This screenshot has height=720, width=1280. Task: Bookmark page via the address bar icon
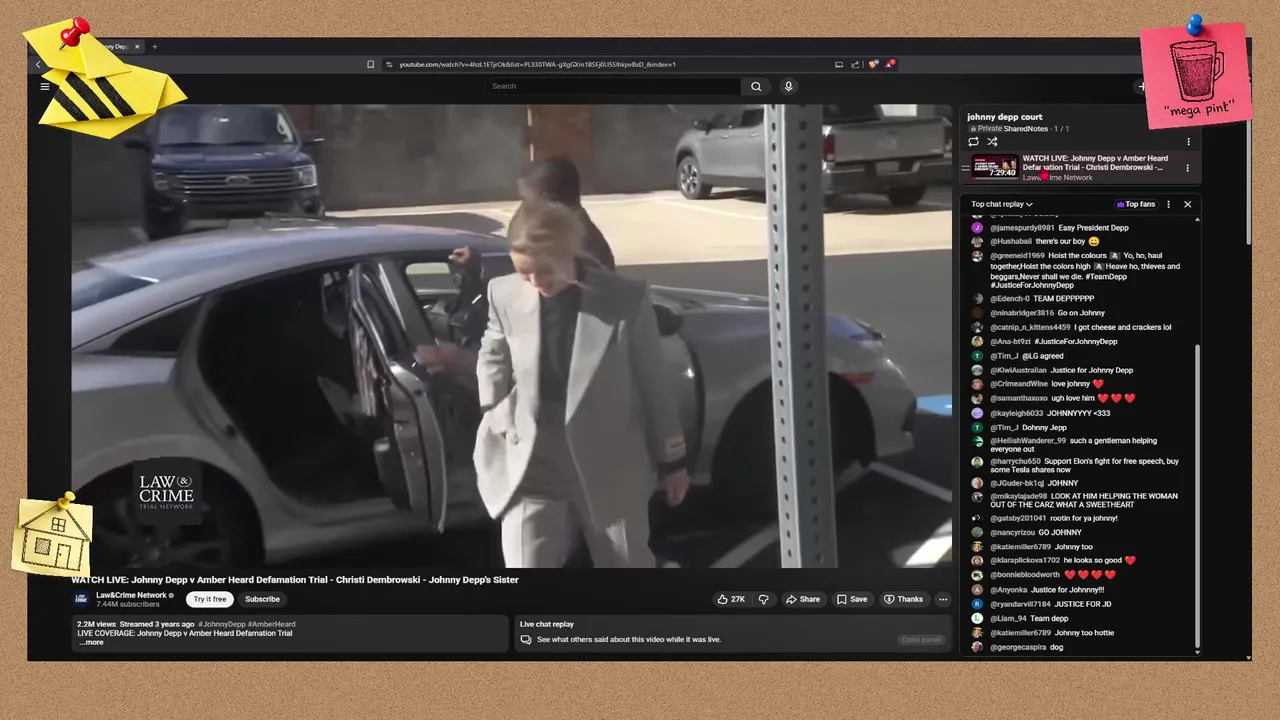pyautogui.click(x=371, y=64)
